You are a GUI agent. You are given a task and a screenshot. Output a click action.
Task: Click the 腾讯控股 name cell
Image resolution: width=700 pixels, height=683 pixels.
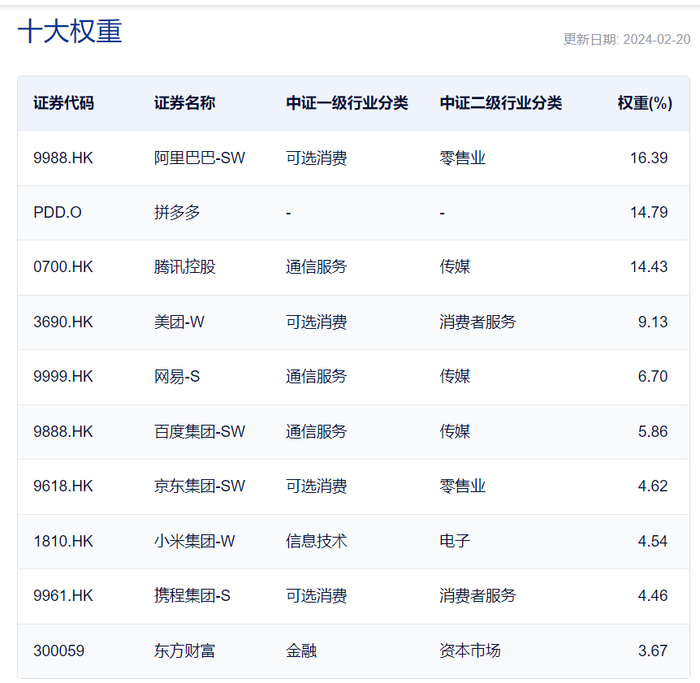(x=184, y=267)
